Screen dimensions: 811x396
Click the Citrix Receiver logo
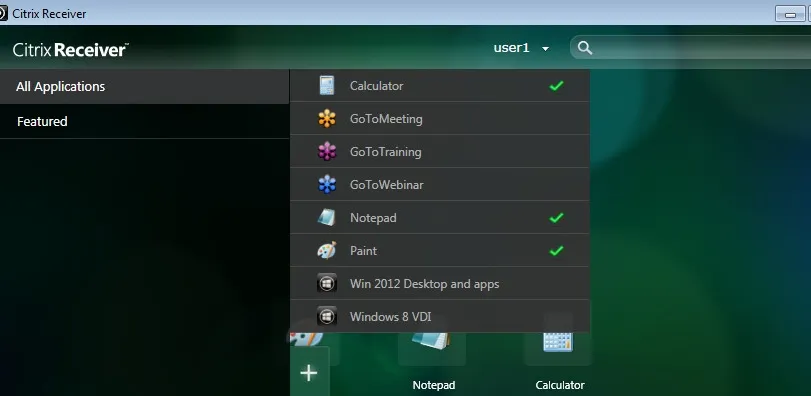pyautogui.click(x=71, y=50)
